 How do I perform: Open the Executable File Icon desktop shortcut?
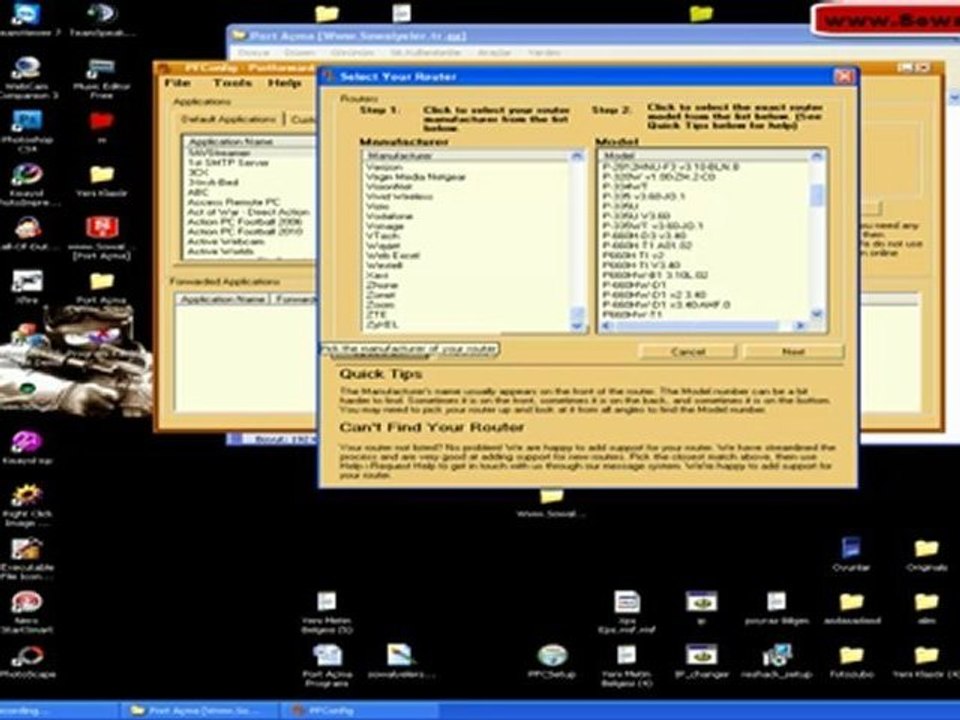point(27,558)
